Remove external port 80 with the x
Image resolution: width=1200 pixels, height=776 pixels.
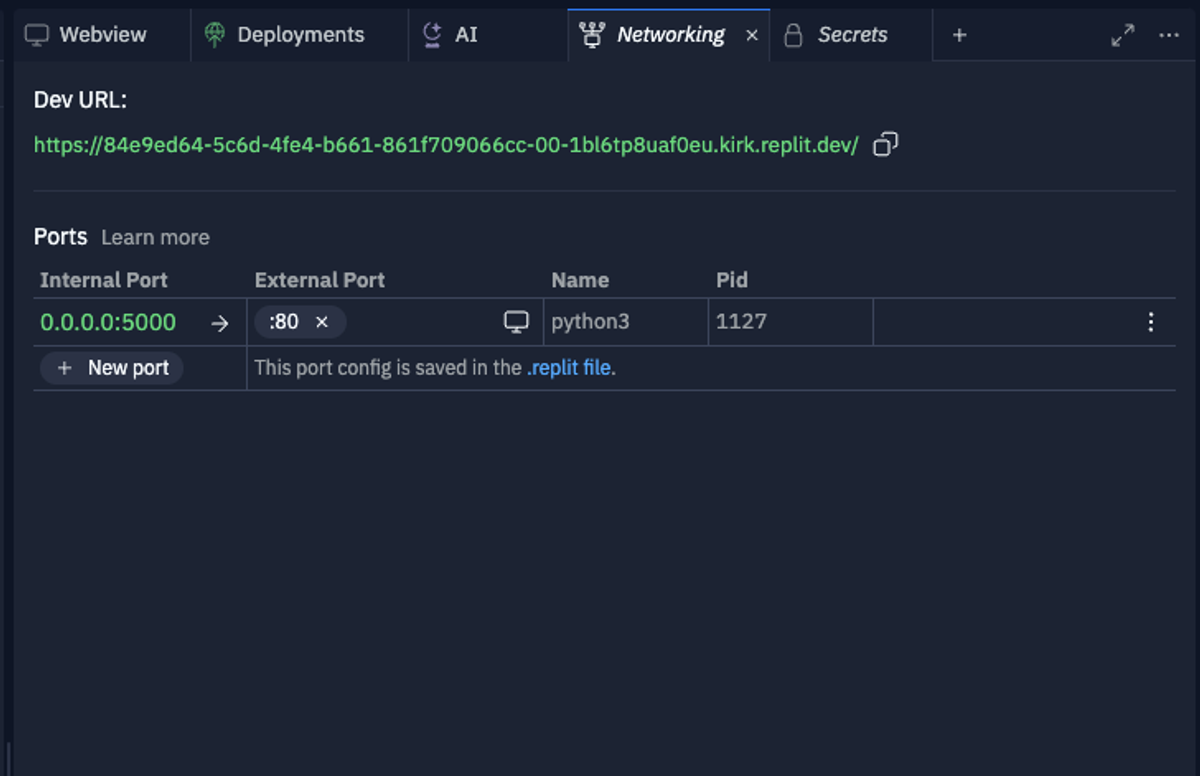(x=322, y=322)
